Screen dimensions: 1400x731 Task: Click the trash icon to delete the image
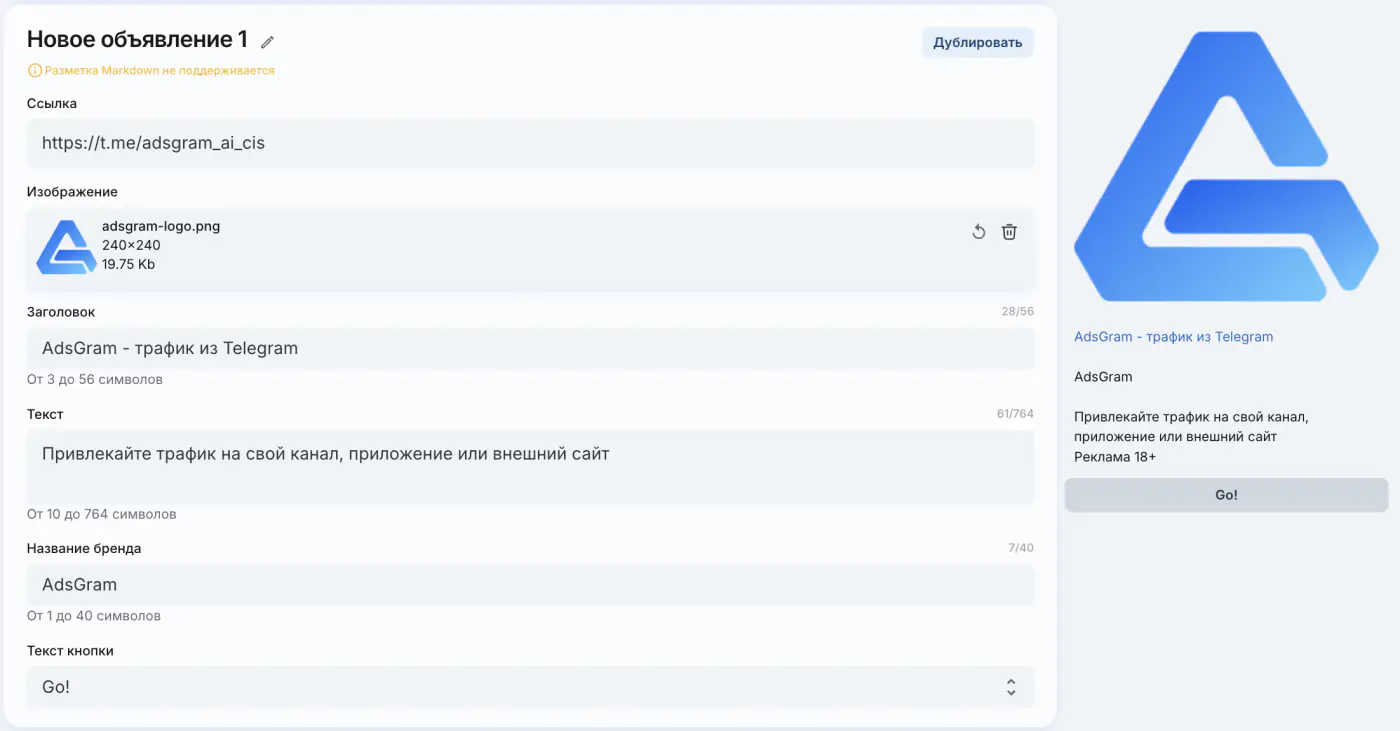pyautogui.click(x=1010, y=232)
